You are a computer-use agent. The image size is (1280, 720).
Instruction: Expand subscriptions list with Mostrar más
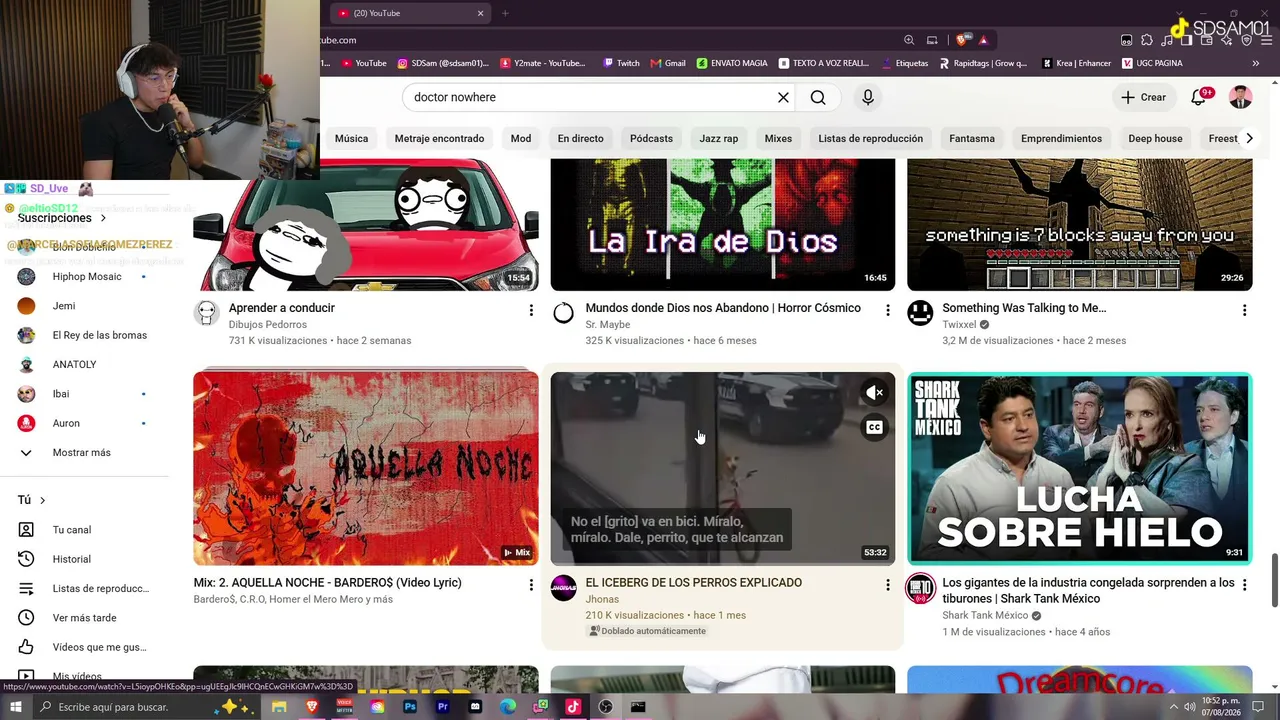(x=83, y=453)
